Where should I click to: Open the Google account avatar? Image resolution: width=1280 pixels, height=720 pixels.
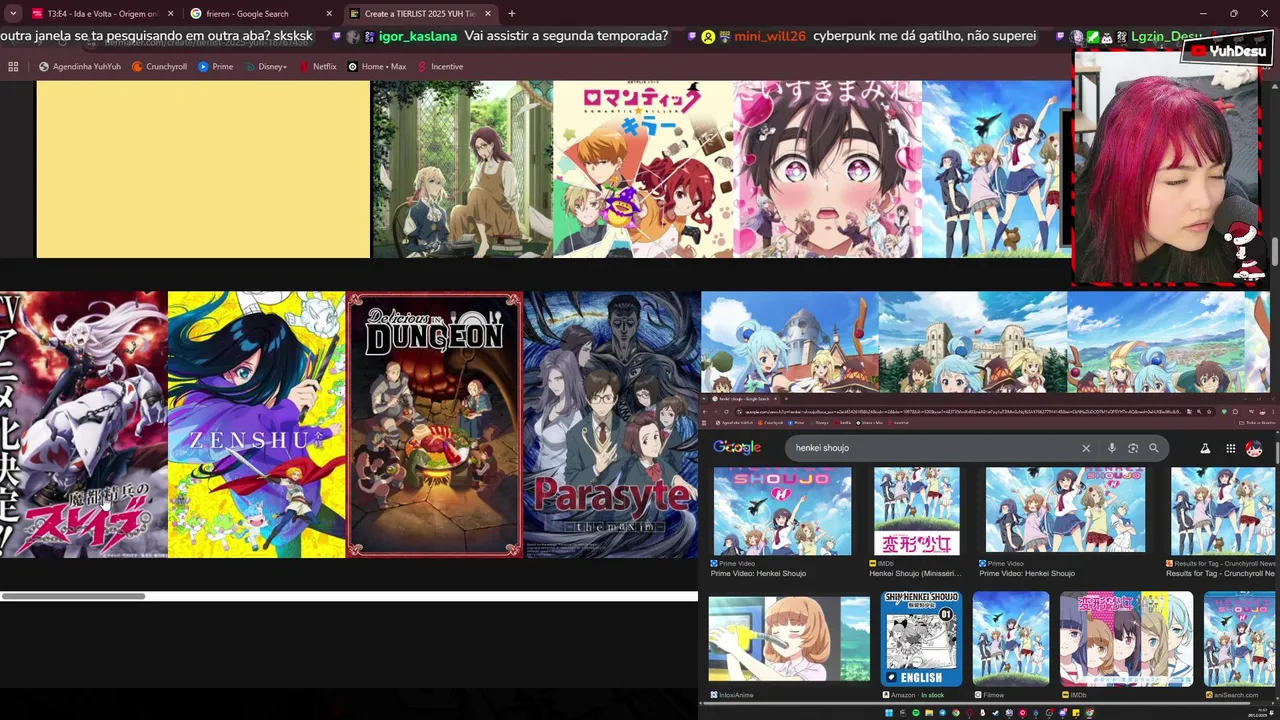tap(1254, 449)
